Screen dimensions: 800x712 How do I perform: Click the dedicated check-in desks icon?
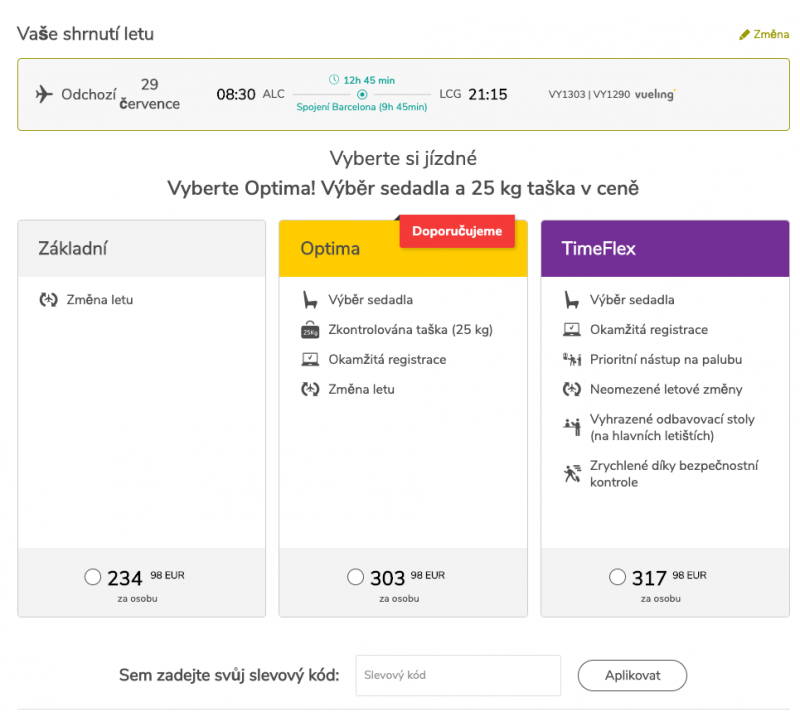[572, 427]
